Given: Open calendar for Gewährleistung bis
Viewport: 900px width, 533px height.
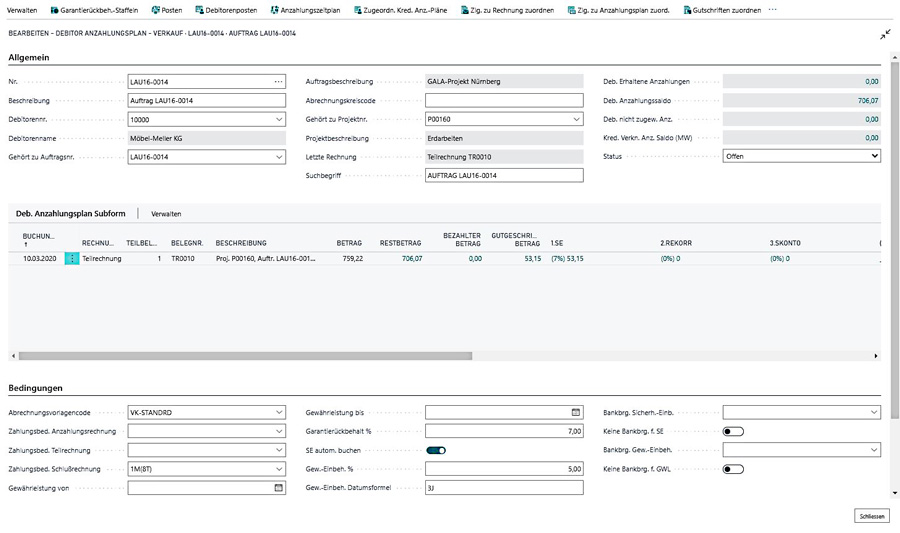Looking at the screenshot, I should coord(576,412).
